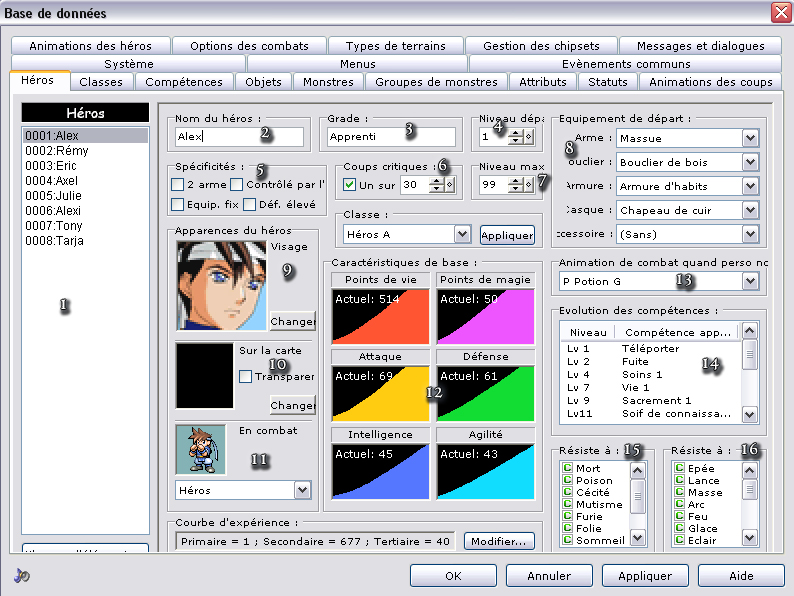Toggle the Mutisme resistance C icon
The image size is (794, 596).
coord(568,504)
